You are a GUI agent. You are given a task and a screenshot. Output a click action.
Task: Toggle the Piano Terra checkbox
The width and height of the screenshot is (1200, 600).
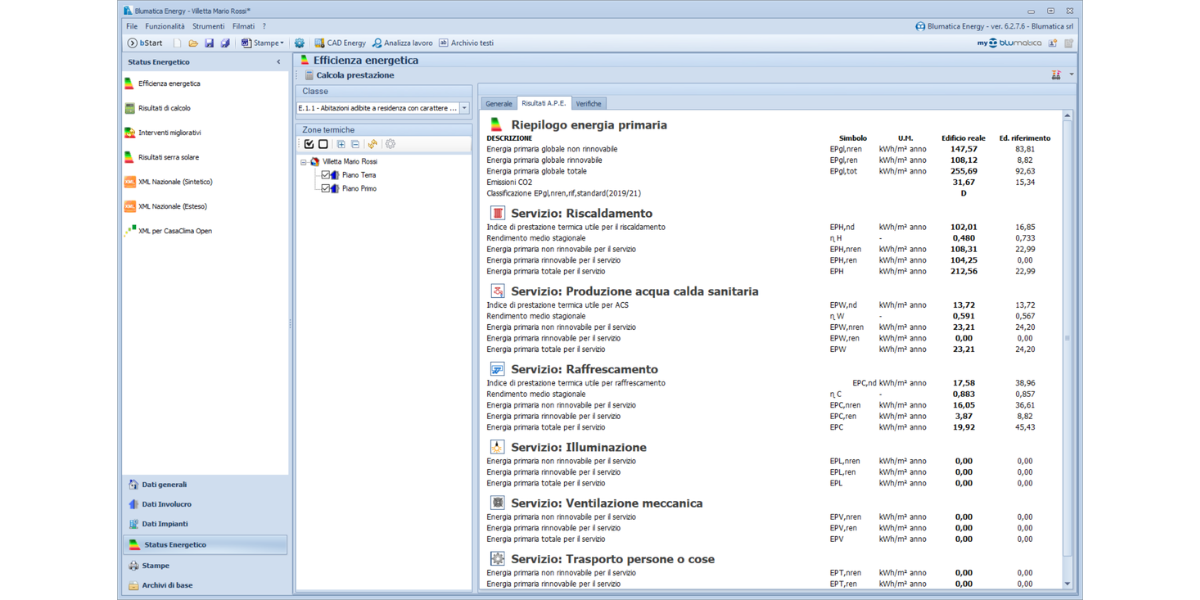point(325,175)
